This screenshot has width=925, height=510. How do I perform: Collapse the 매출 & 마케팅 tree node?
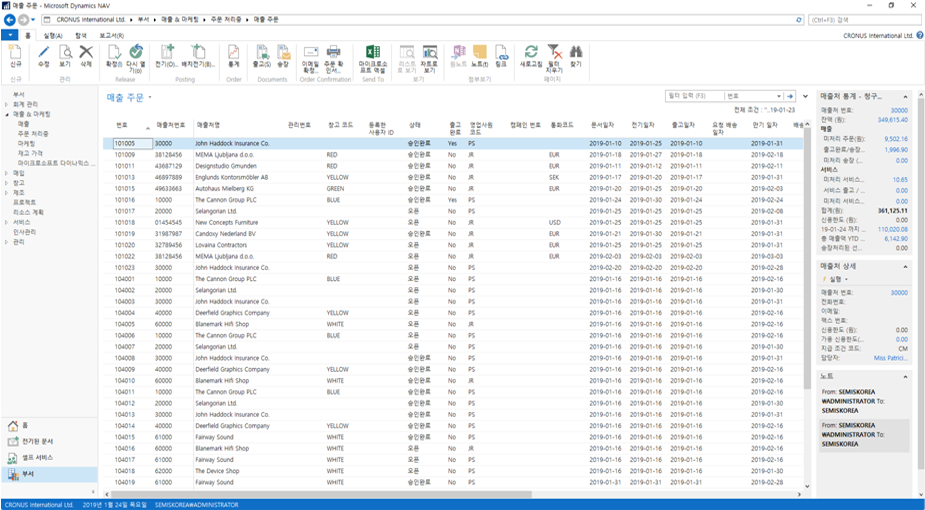pyautogui.click(x=7, y=114)
